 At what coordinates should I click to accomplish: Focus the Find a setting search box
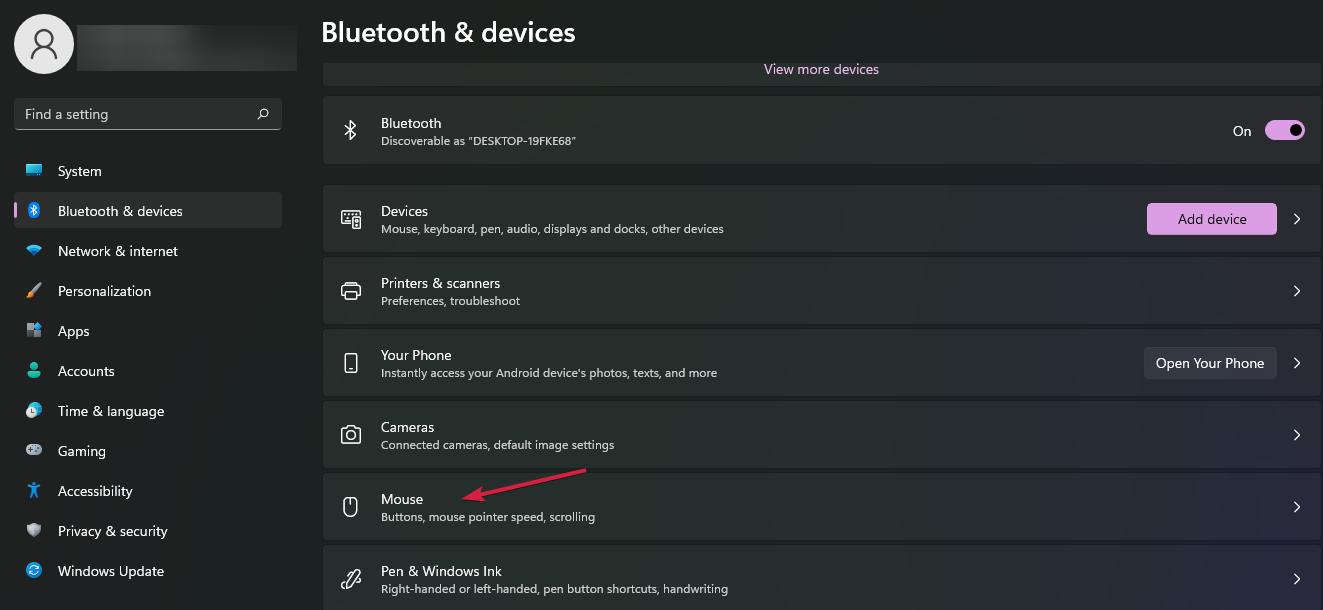(x=135, y=114)
